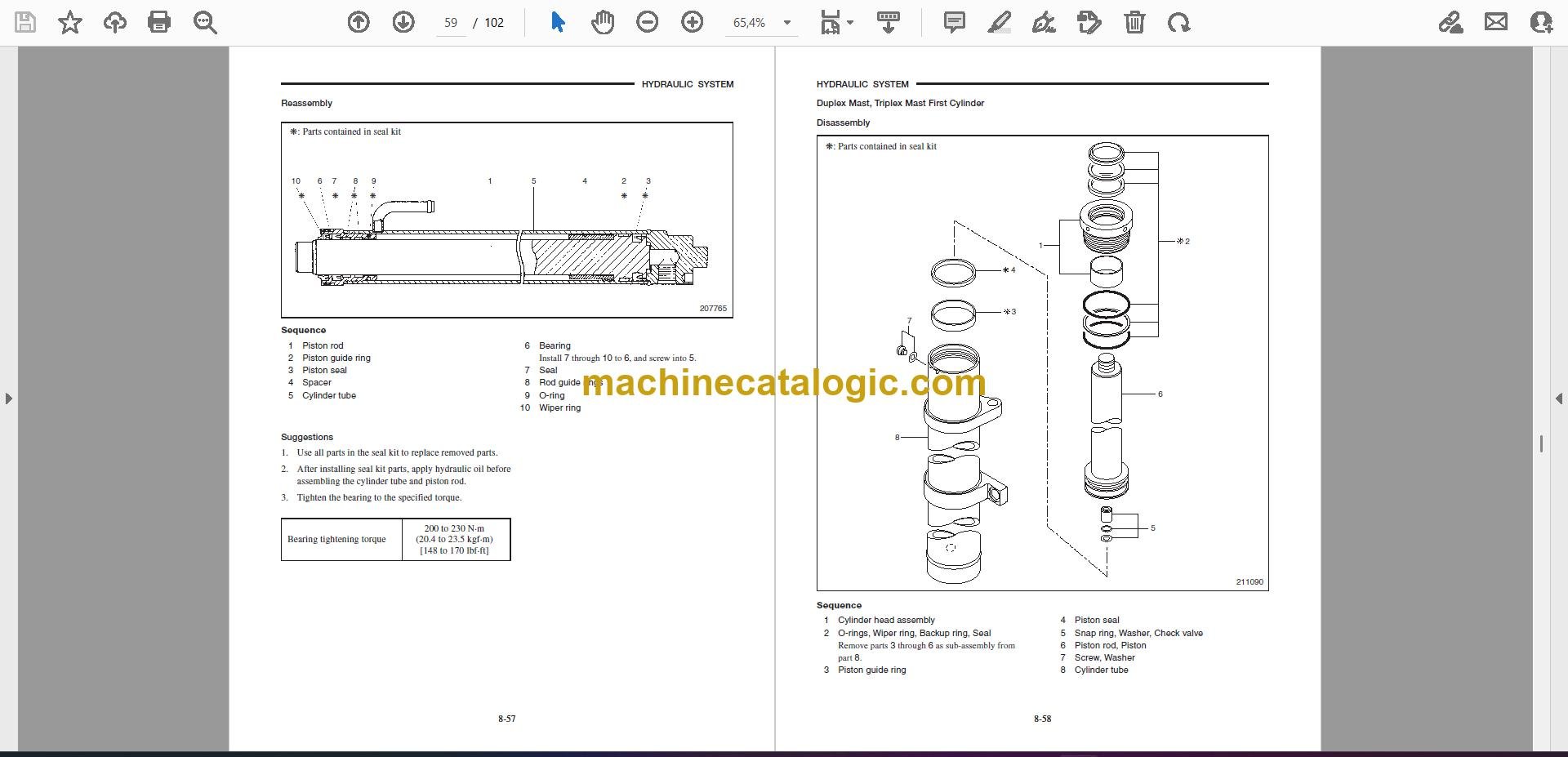This screenshot has width=1568, height=757.
Task: Open the fill and sign tool at right
Action: (x=1450, y=22)
